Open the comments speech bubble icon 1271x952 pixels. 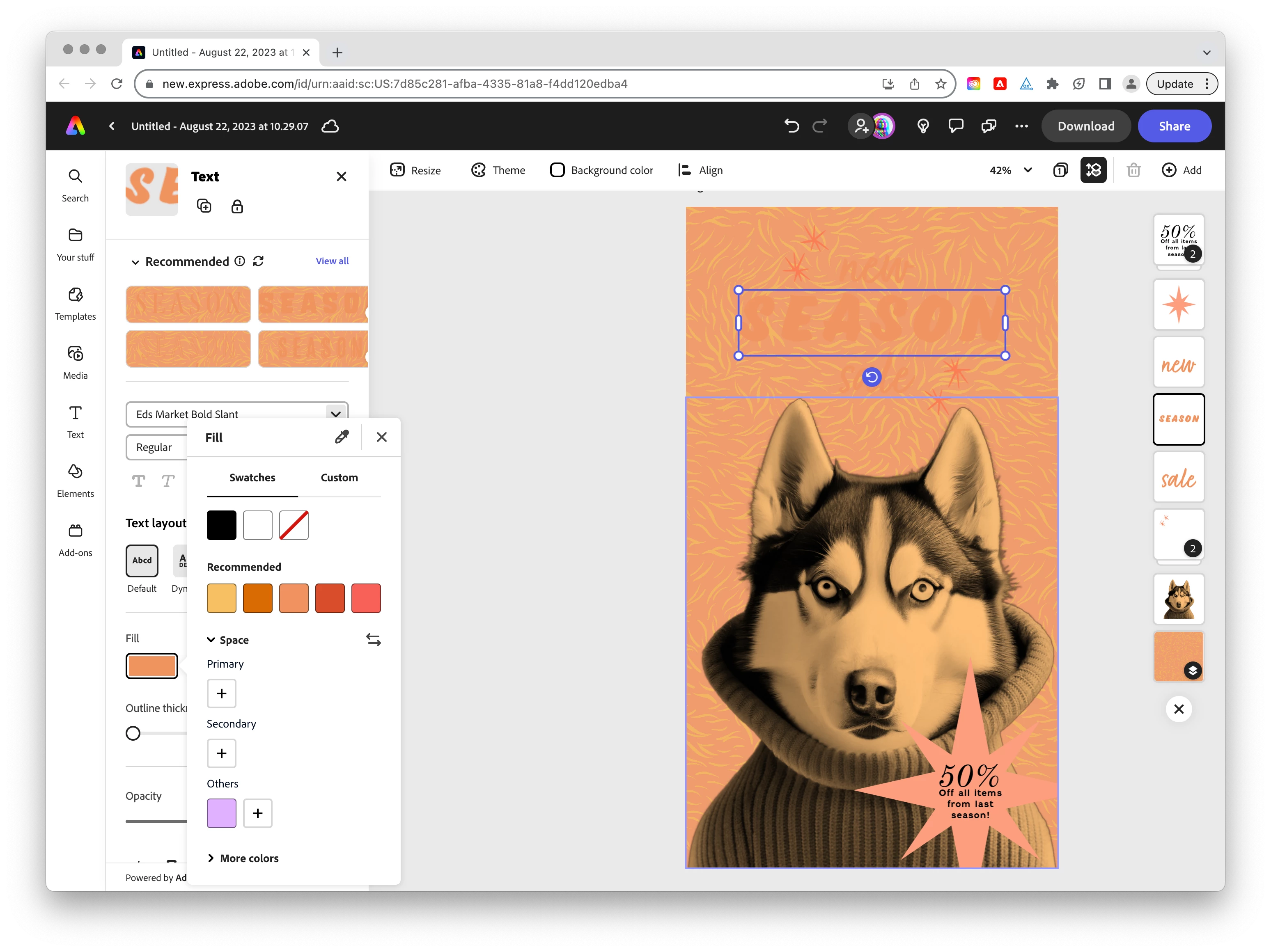point(956,126)
